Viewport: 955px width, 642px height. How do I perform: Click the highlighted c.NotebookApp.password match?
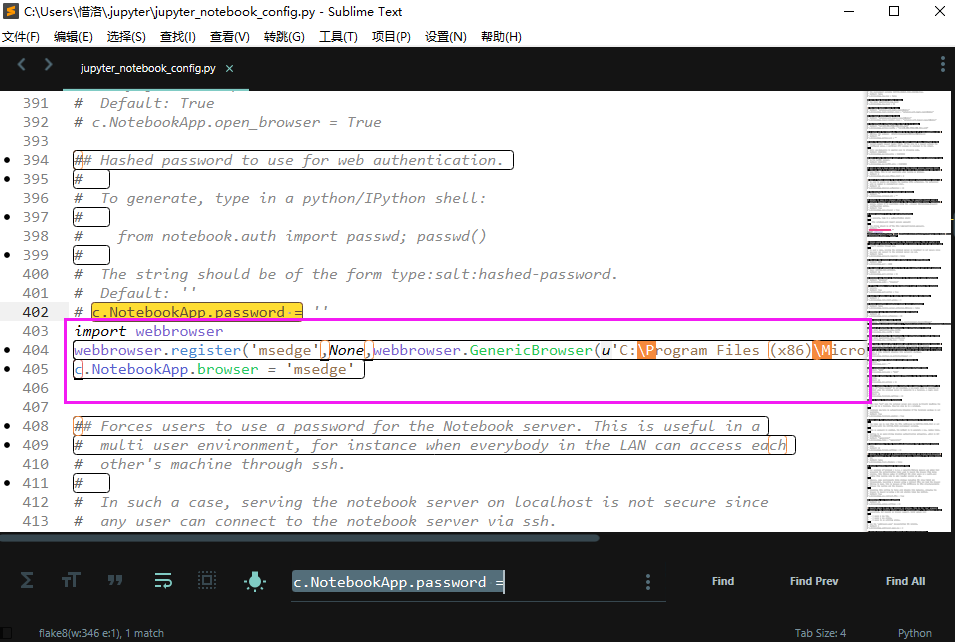pyautogui.click(x=197, y=312)
